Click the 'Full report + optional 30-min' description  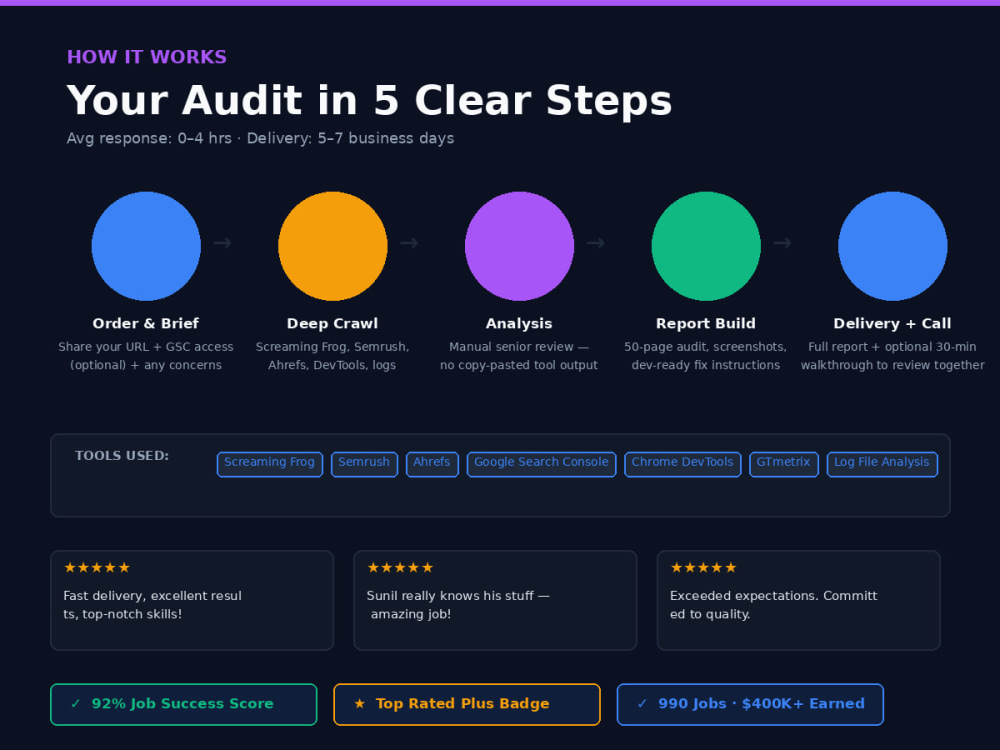tap(892, 356)
